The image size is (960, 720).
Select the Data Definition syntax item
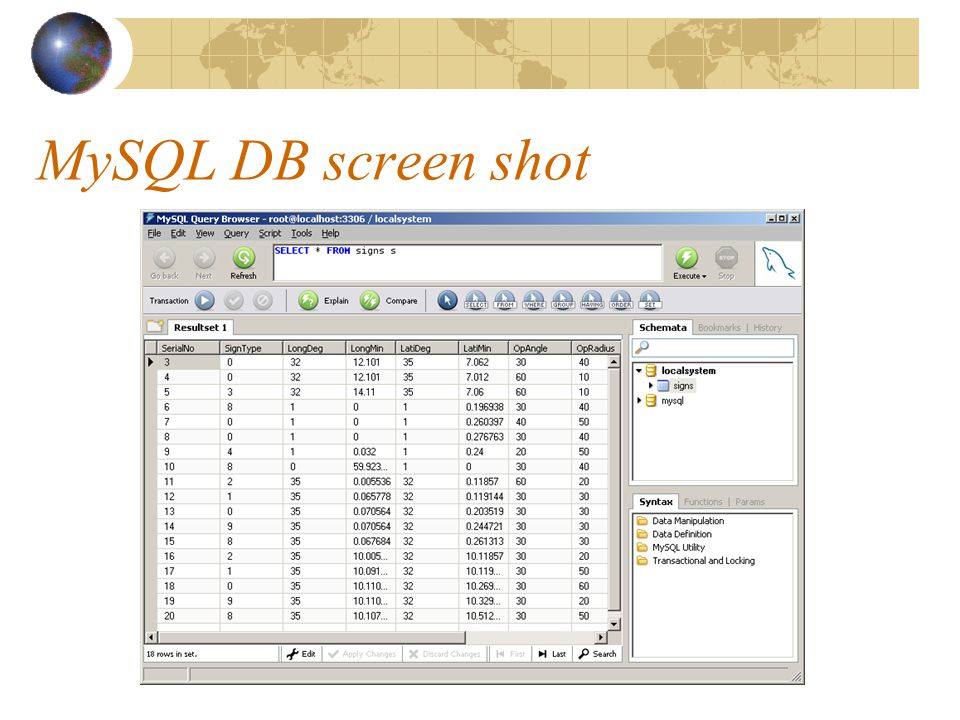(x=681, y=534)
